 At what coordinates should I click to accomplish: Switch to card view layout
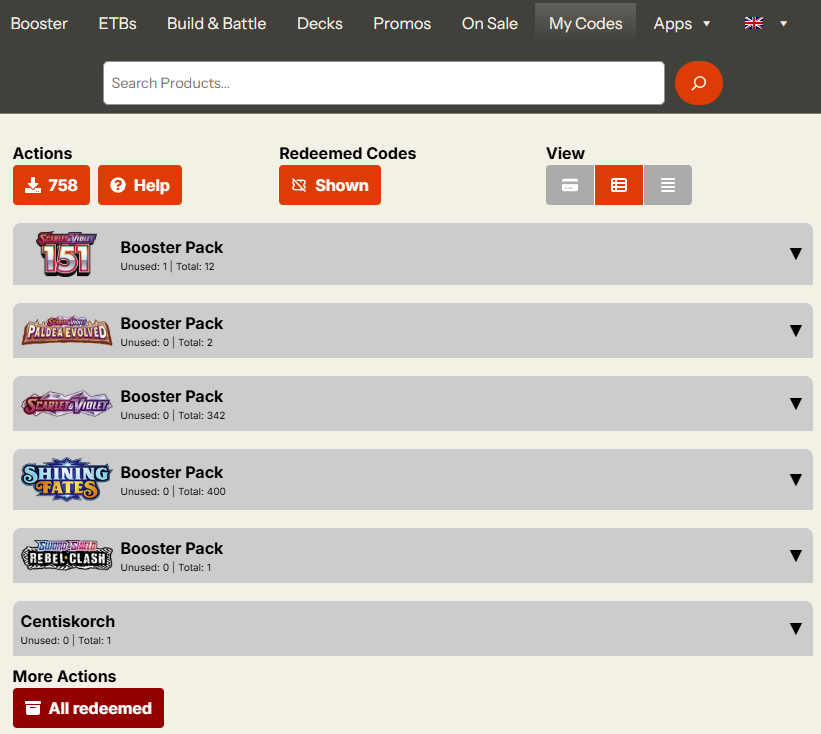(570, 185)
